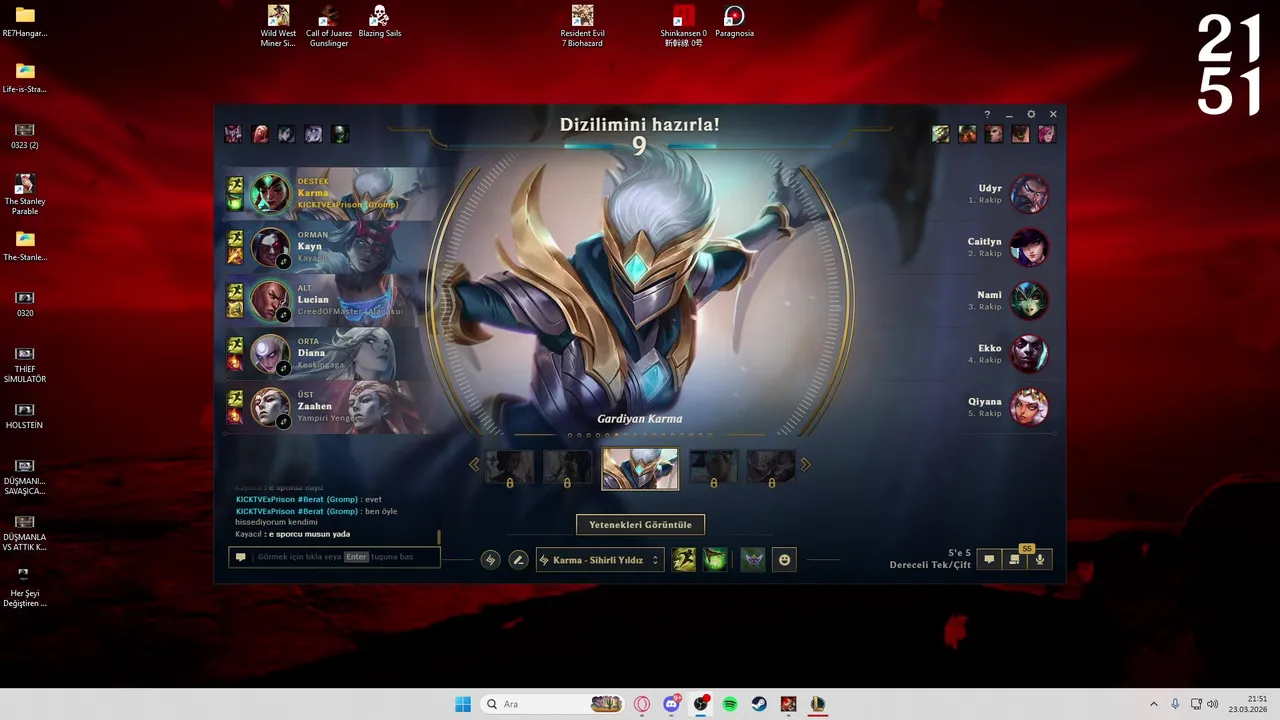Screen dimensions: 1280x720
Task: Open RE7Hangar folder on desktop
Action: coord(25,22)
